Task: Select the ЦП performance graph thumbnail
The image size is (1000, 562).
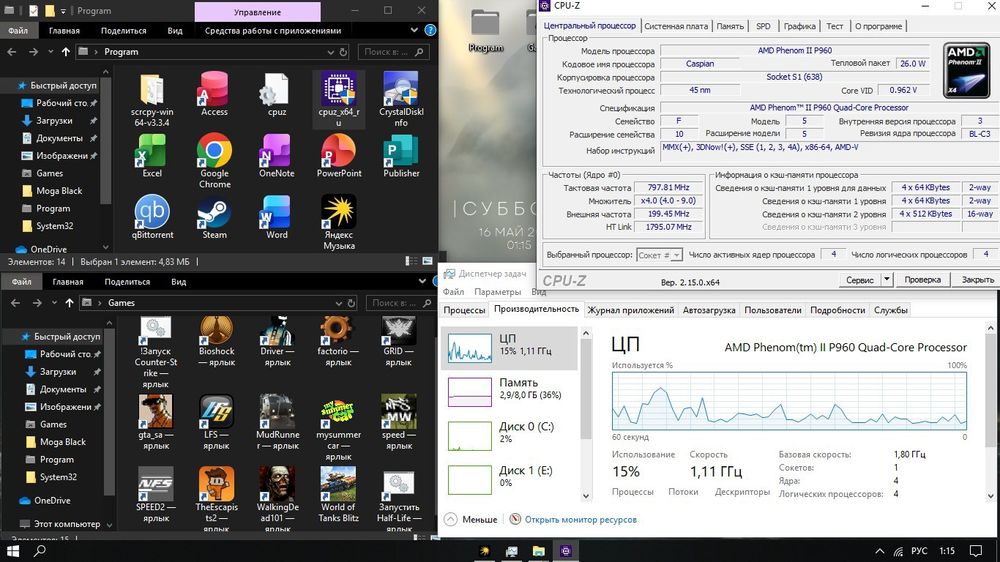Action: coord(469,348)
